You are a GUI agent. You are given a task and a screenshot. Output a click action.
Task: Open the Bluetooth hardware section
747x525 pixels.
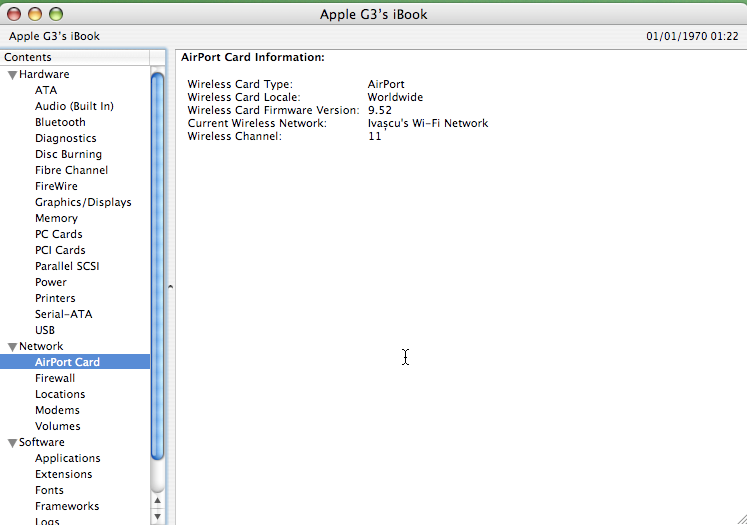[60, 122]
